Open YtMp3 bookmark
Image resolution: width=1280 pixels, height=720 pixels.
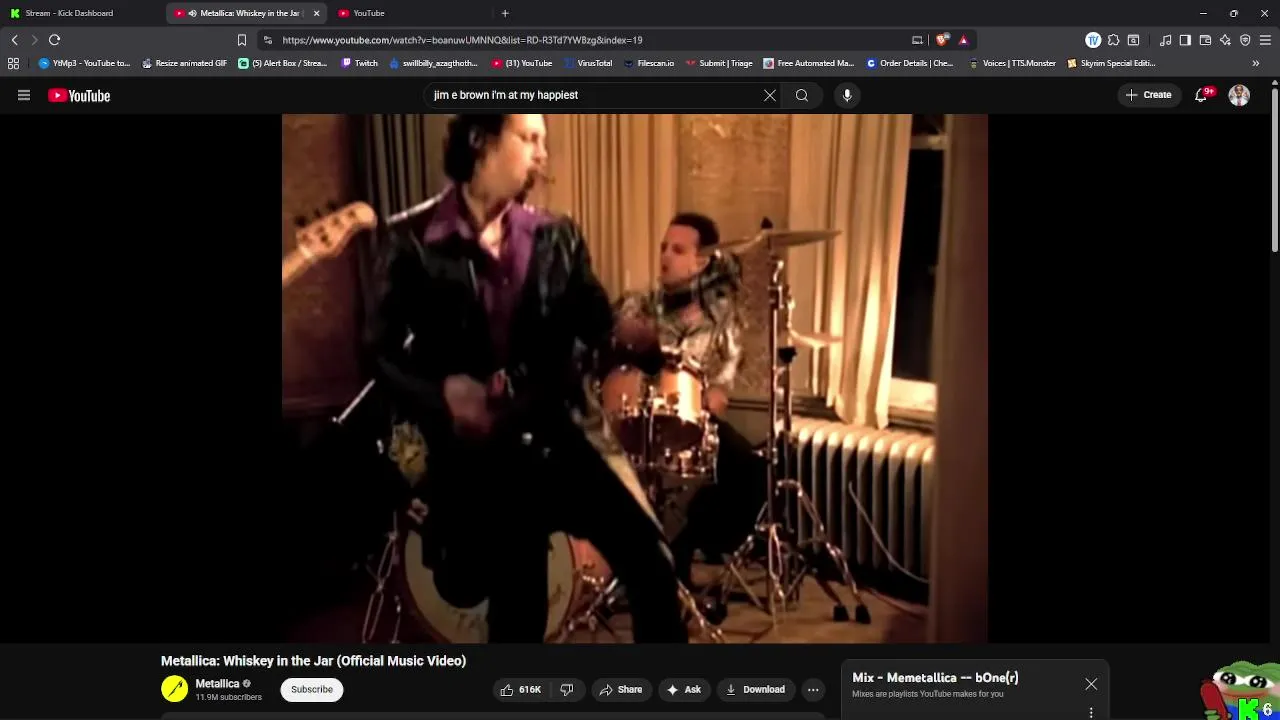(84, 63)
